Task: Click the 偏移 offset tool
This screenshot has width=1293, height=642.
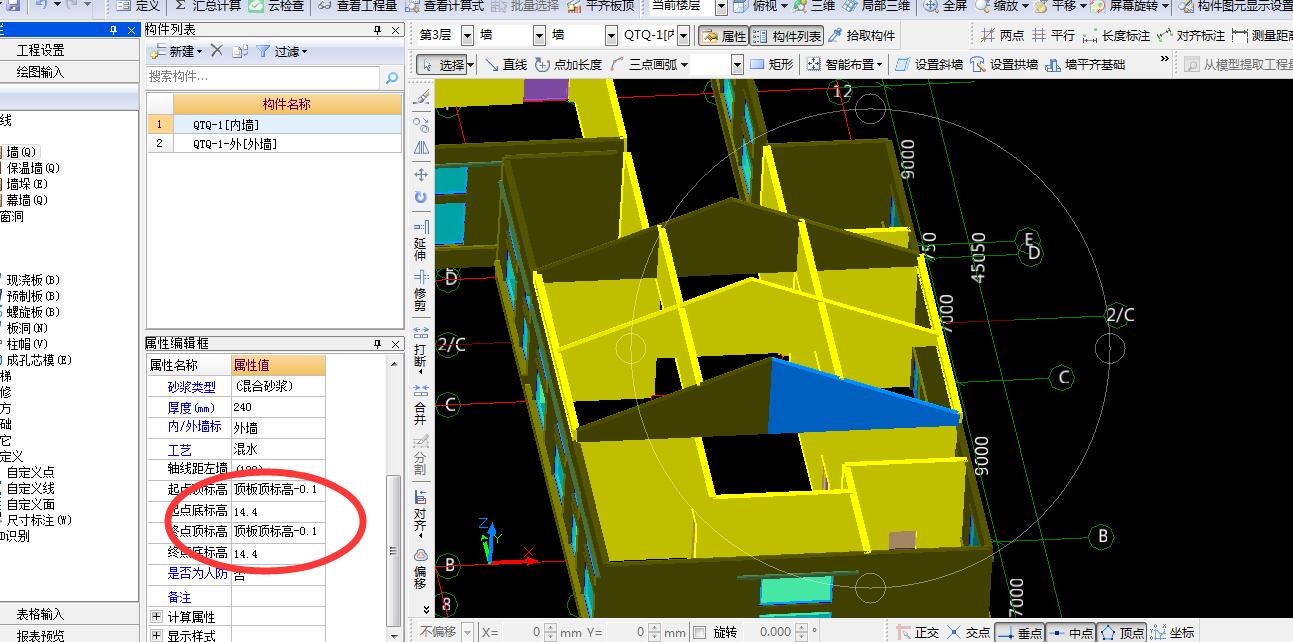Action: pos(421,568)
